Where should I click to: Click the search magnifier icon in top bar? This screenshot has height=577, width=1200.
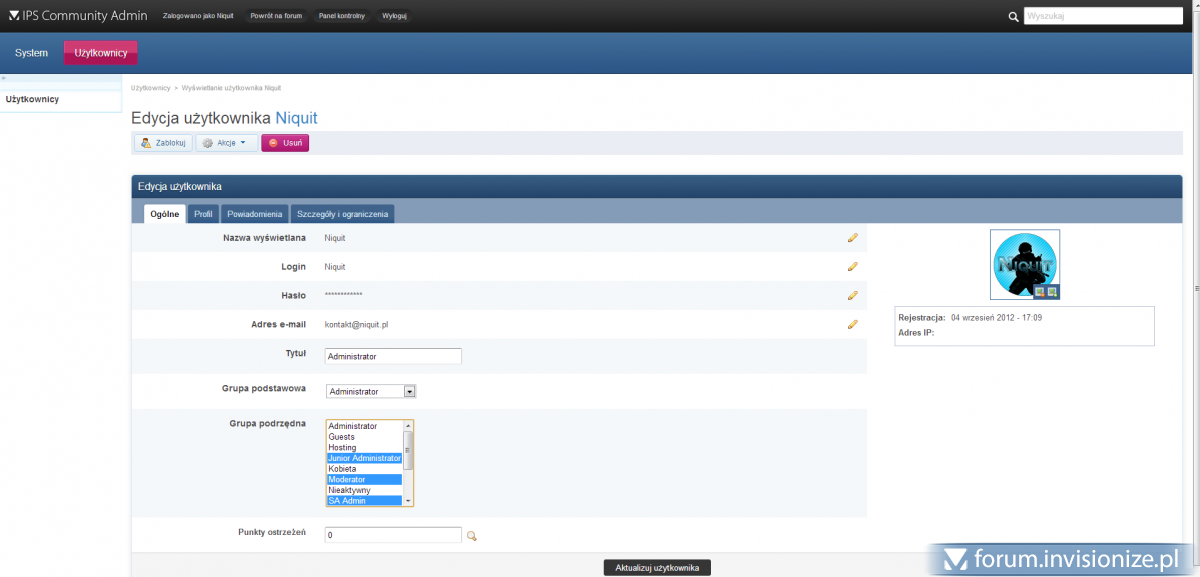pos(1014,17)
